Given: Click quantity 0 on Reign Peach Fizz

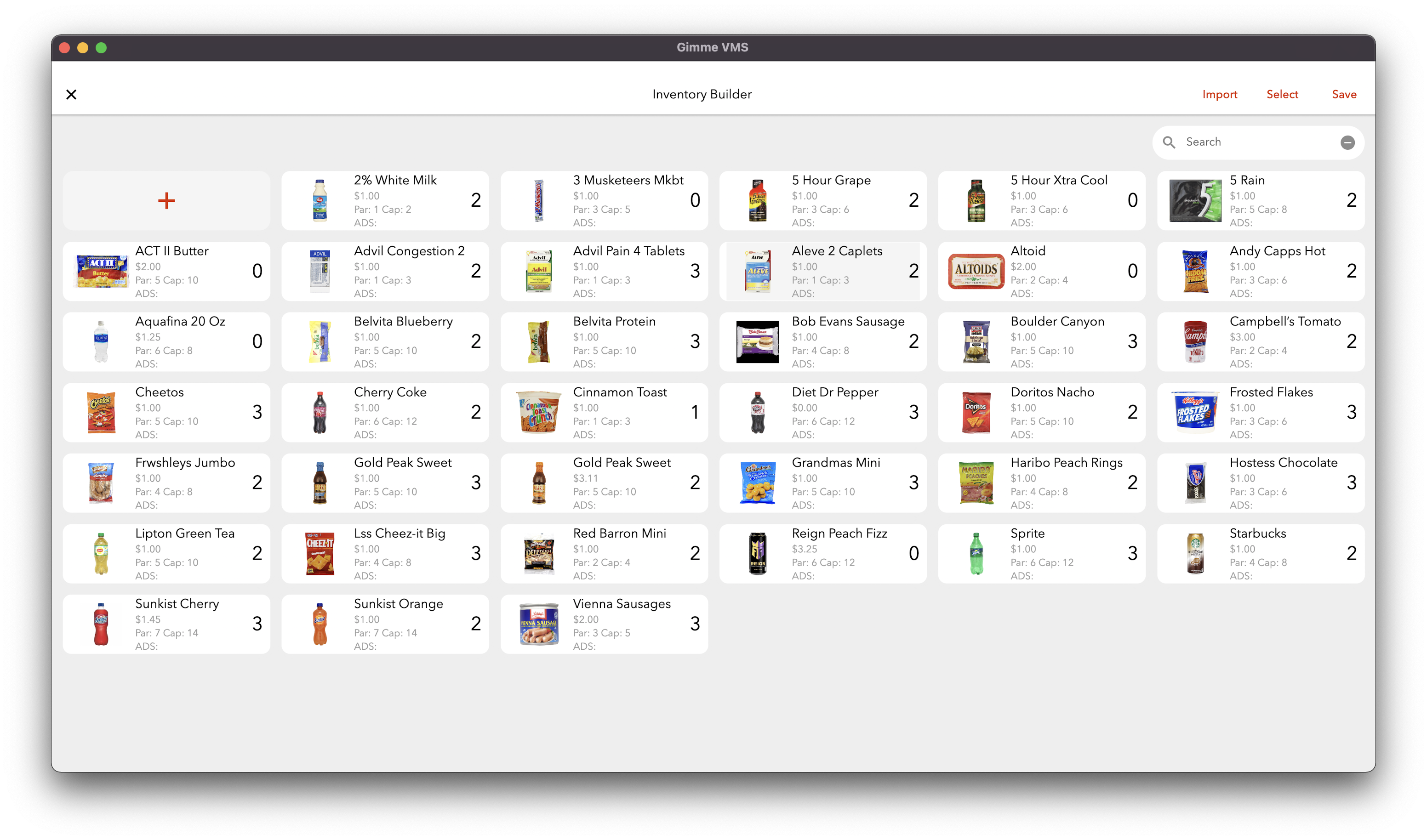Looking at the screenshot, I should 913,554.
